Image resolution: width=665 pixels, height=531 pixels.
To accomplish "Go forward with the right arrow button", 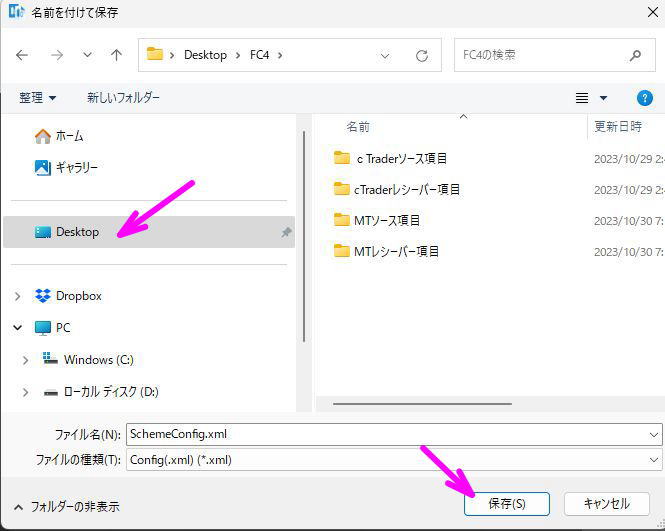I will click(x=56, y=55).
